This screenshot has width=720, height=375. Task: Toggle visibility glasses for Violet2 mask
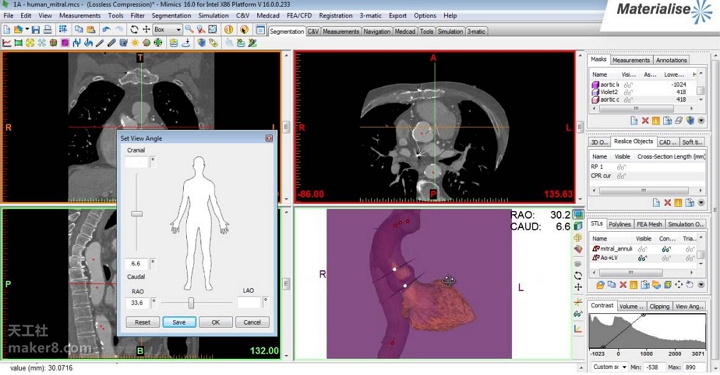pyautogui.click(x=628, y=92)
